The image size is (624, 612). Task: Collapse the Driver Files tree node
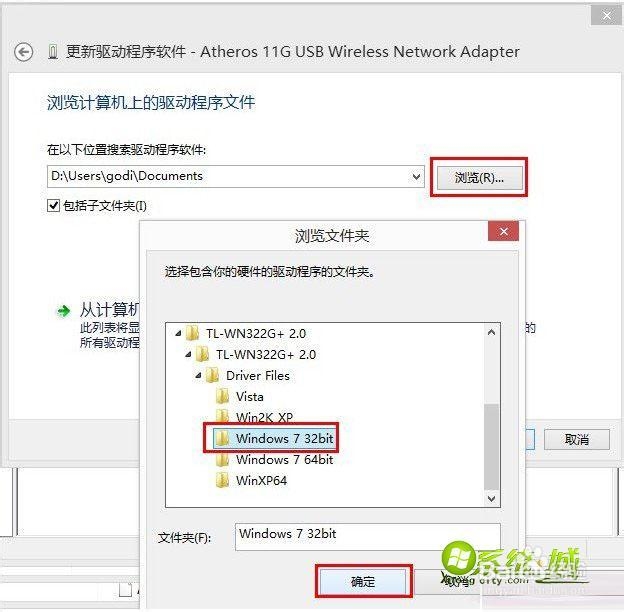(x=198, y=375)
